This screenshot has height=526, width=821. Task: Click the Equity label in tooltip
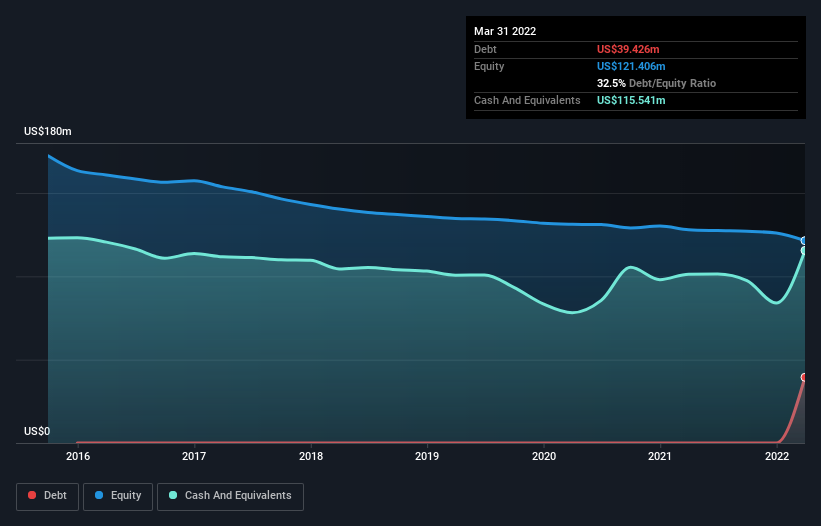(489, 66)
